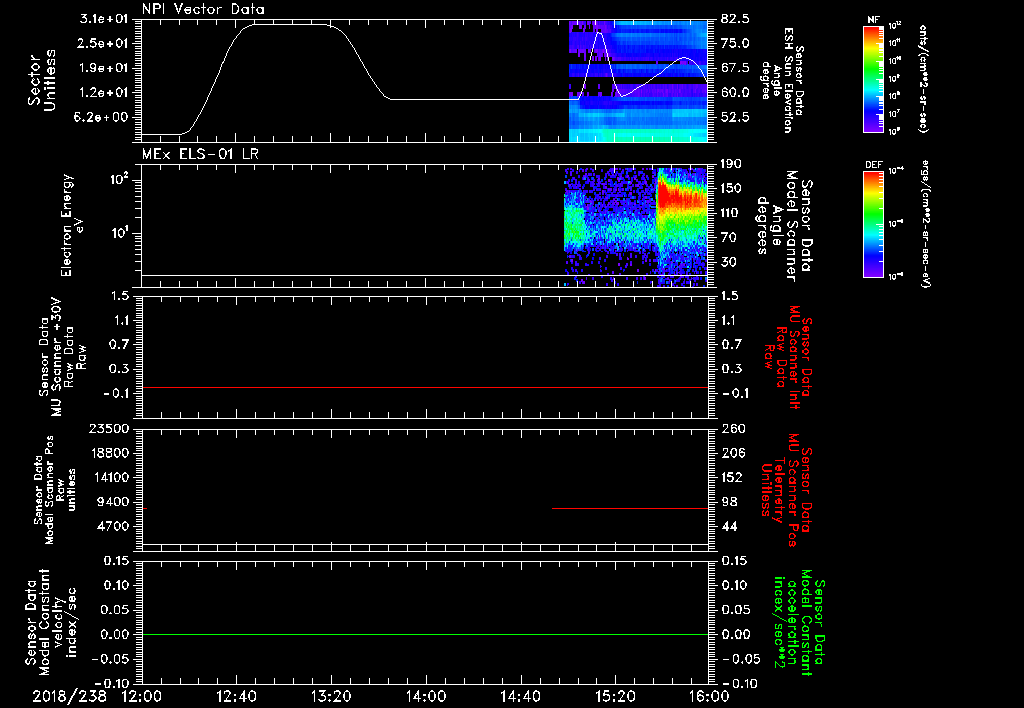Viewport: 1024px width, 708px height.
Task: Click the '67.5' elevation angle tick
Action: [x=735, y=68]
